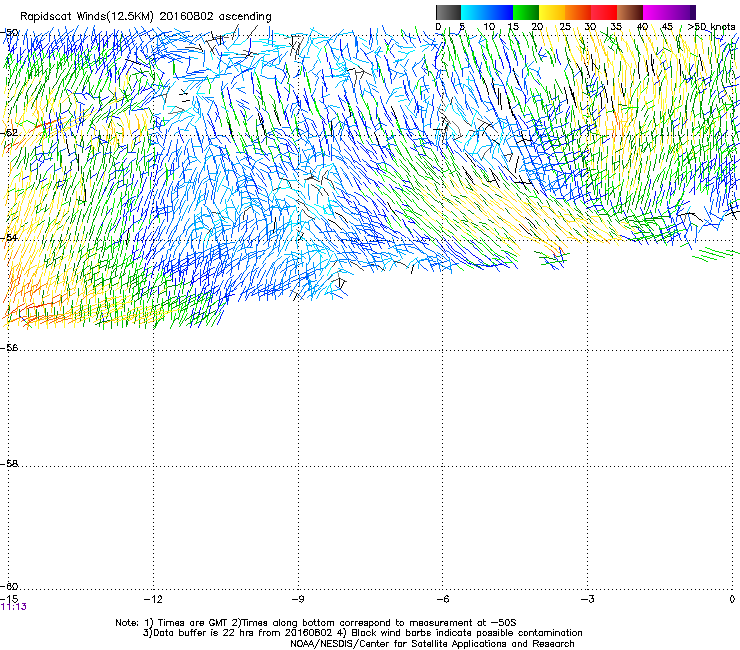Click the magenta 40-45 knots color swatch

(656, 12)
